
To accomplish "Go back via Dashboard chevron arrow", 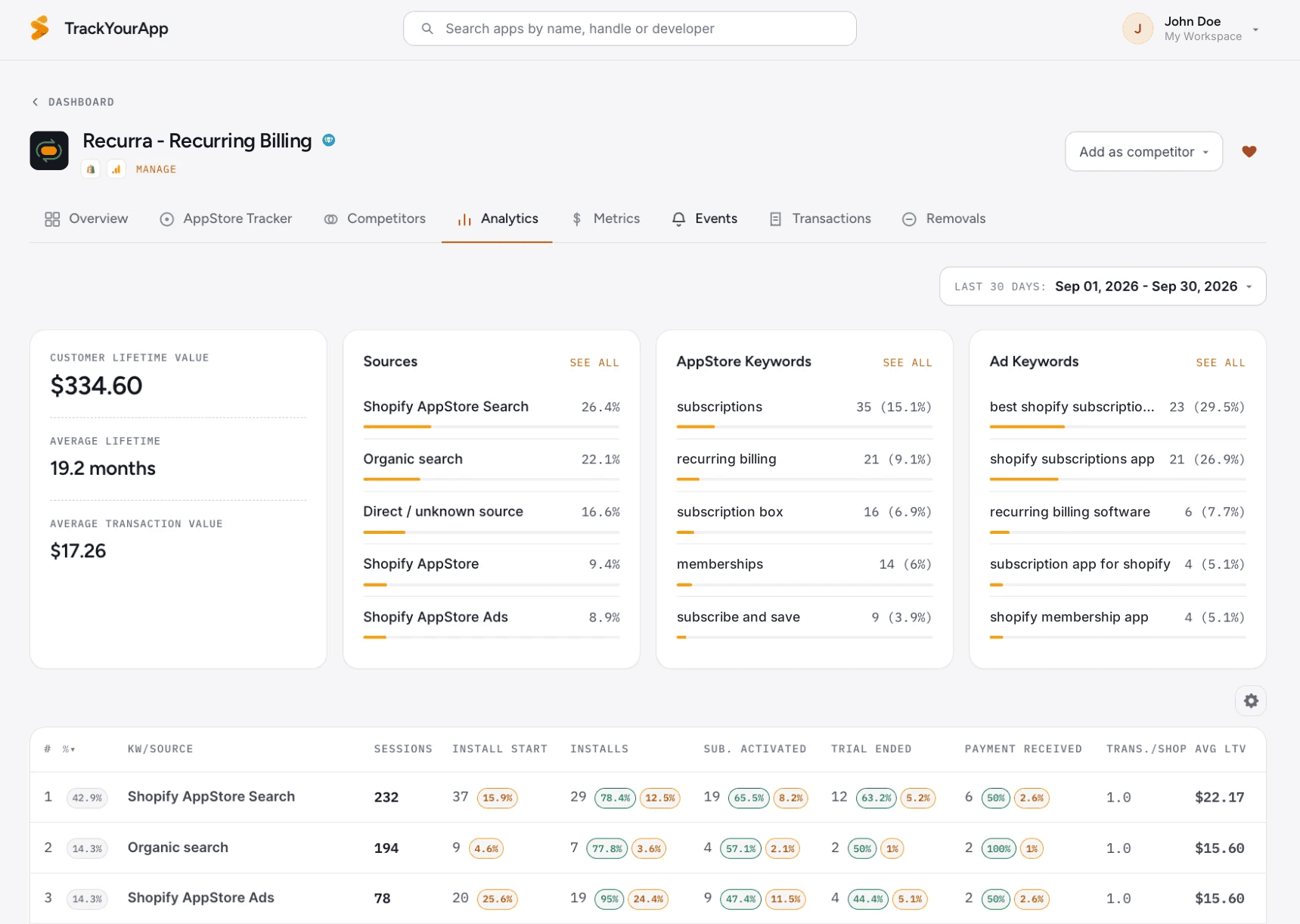I will coord(35,102).
